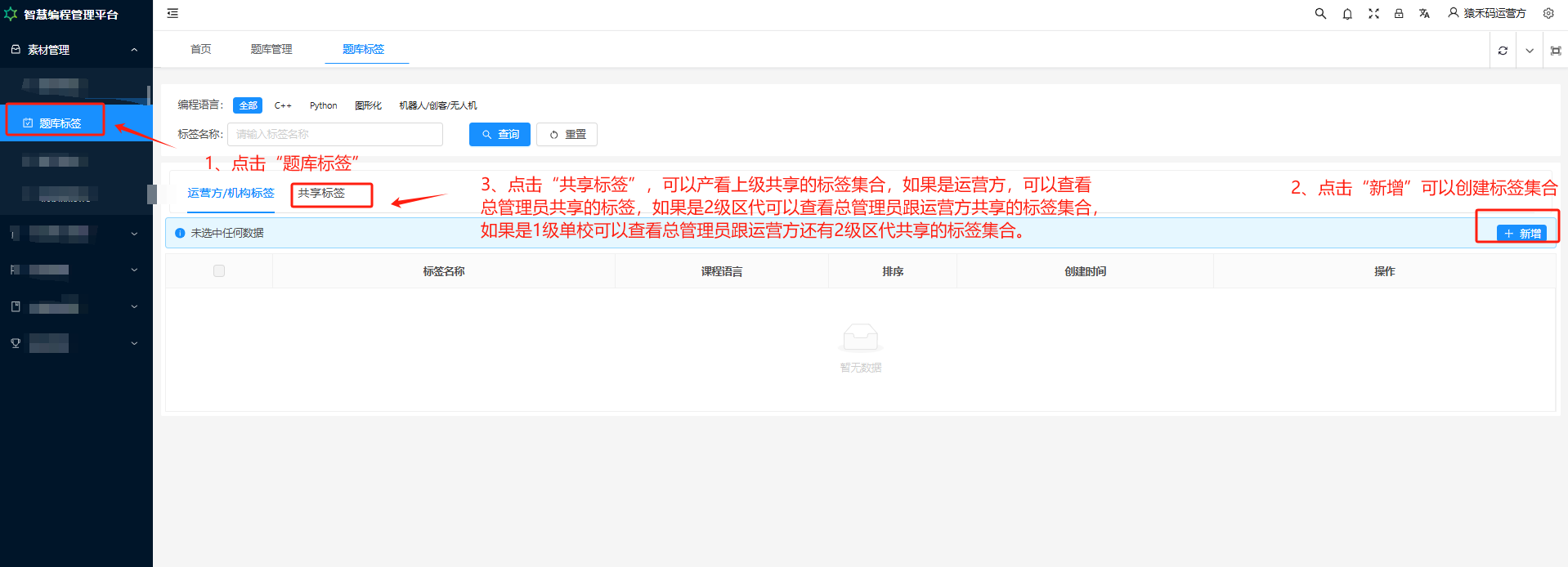
Task: Check the select-all checkbox in table header
Action: [x=219, y=271]
